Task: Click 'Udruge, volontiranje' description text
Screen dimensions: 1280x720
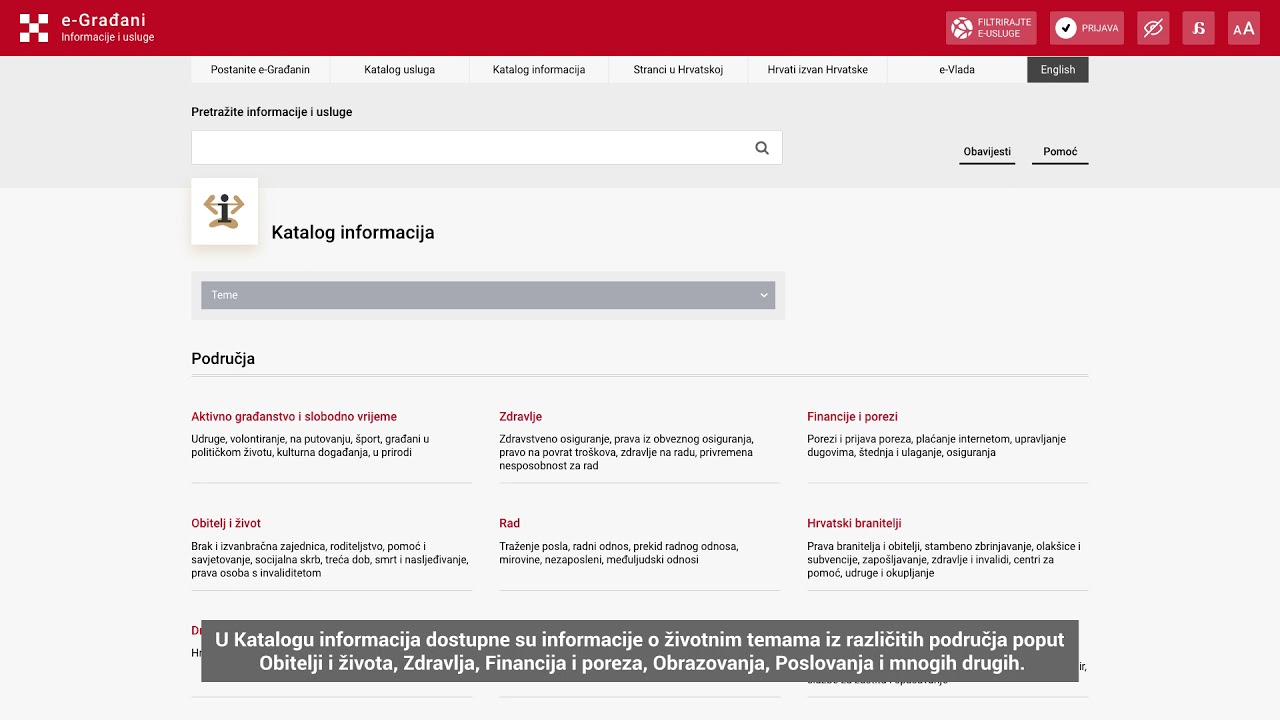Action: point(310,446)
